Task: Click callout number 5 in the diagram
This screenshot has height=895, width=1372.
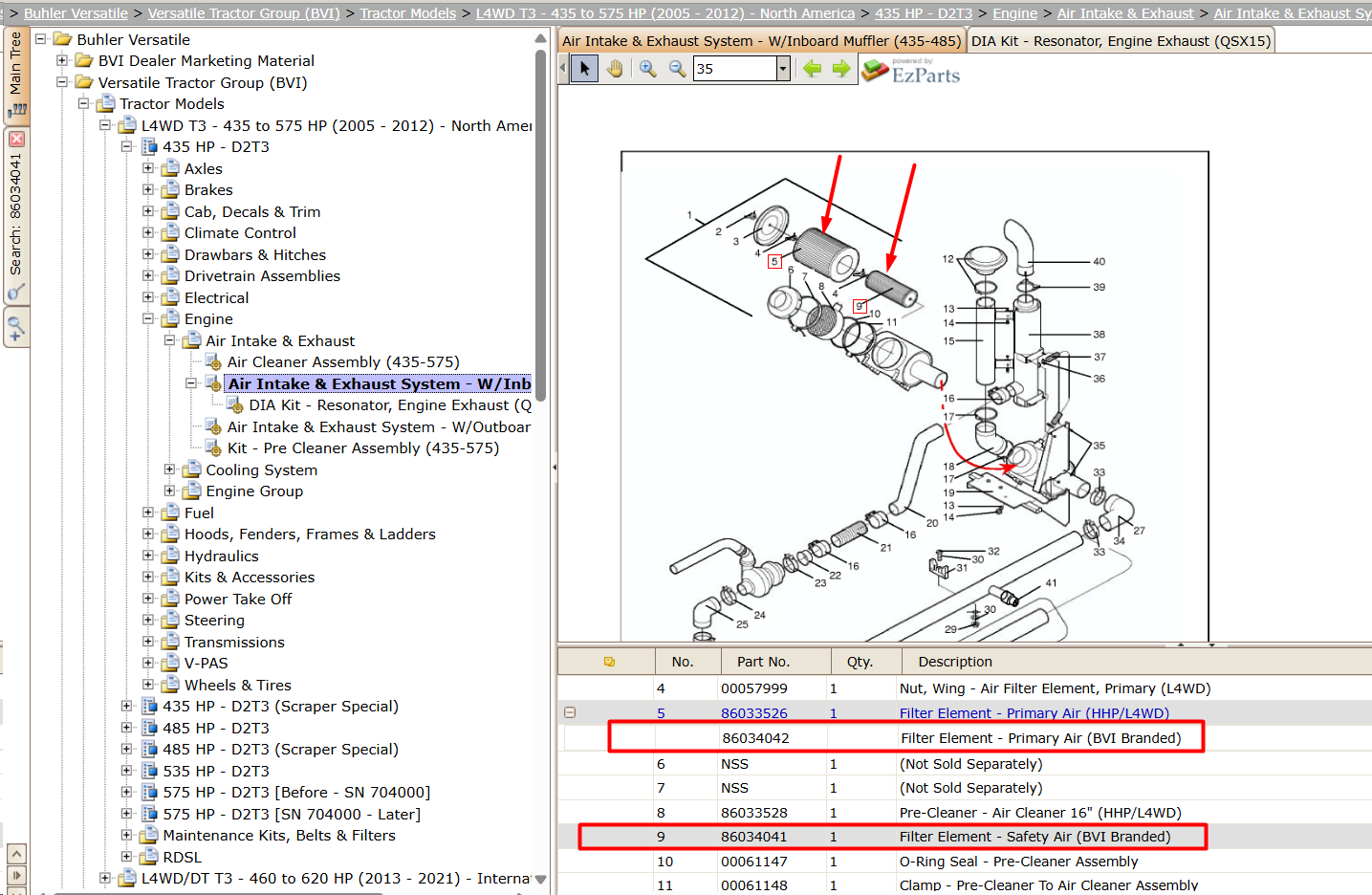Action: (x=774, y=261)
